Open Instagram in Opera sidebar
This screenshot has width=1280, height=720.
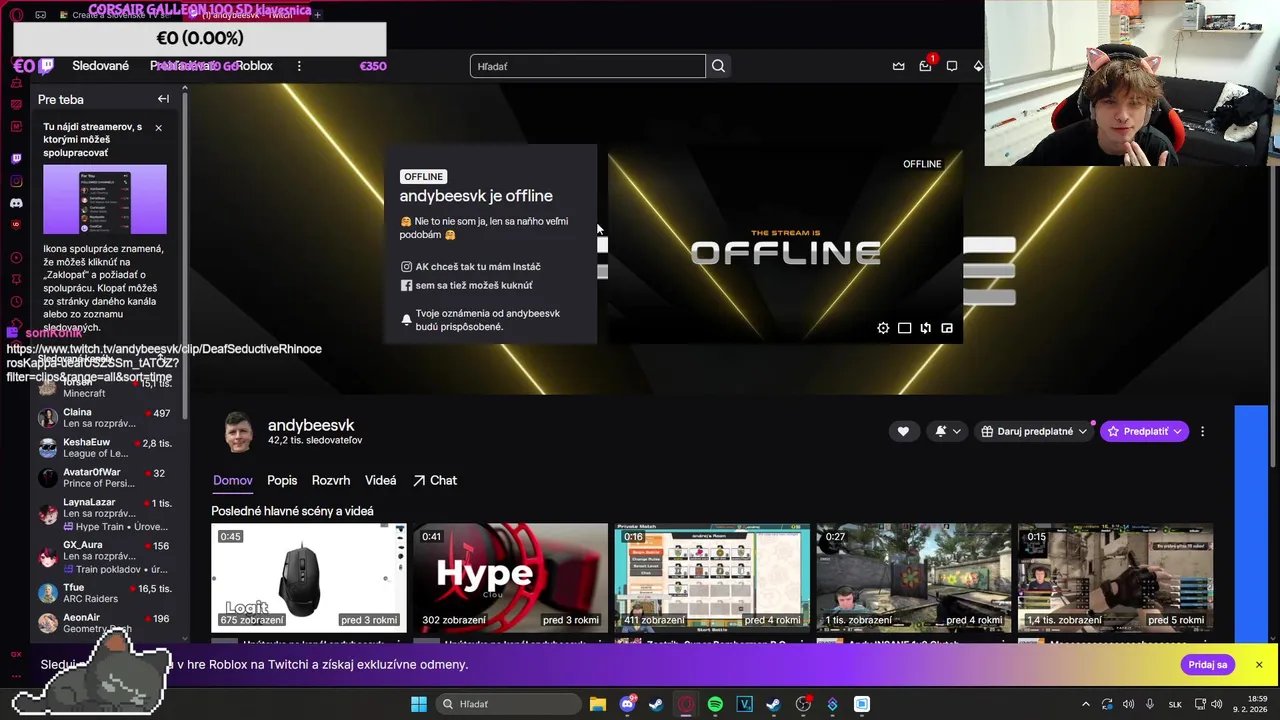click(16, 181)
